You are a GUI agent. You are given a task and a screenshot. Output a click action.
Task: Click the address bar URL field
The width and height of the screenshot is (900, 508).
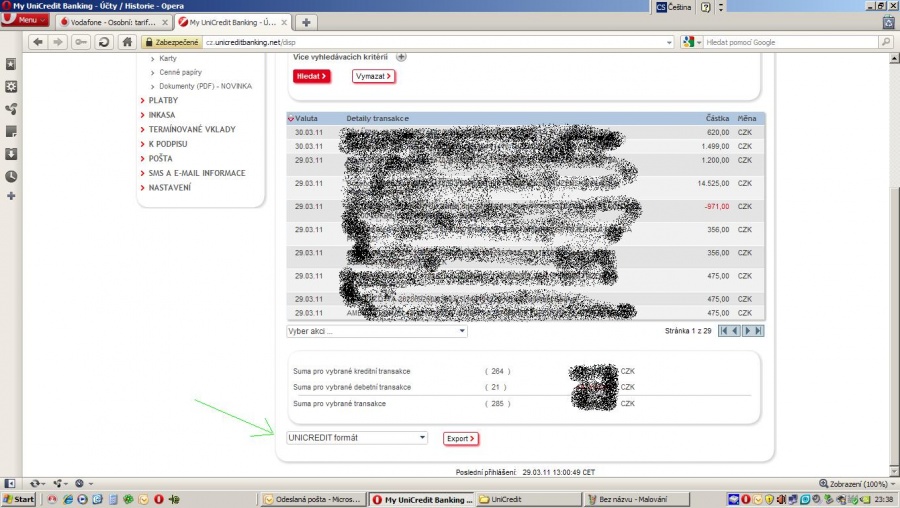coord(433,42)
